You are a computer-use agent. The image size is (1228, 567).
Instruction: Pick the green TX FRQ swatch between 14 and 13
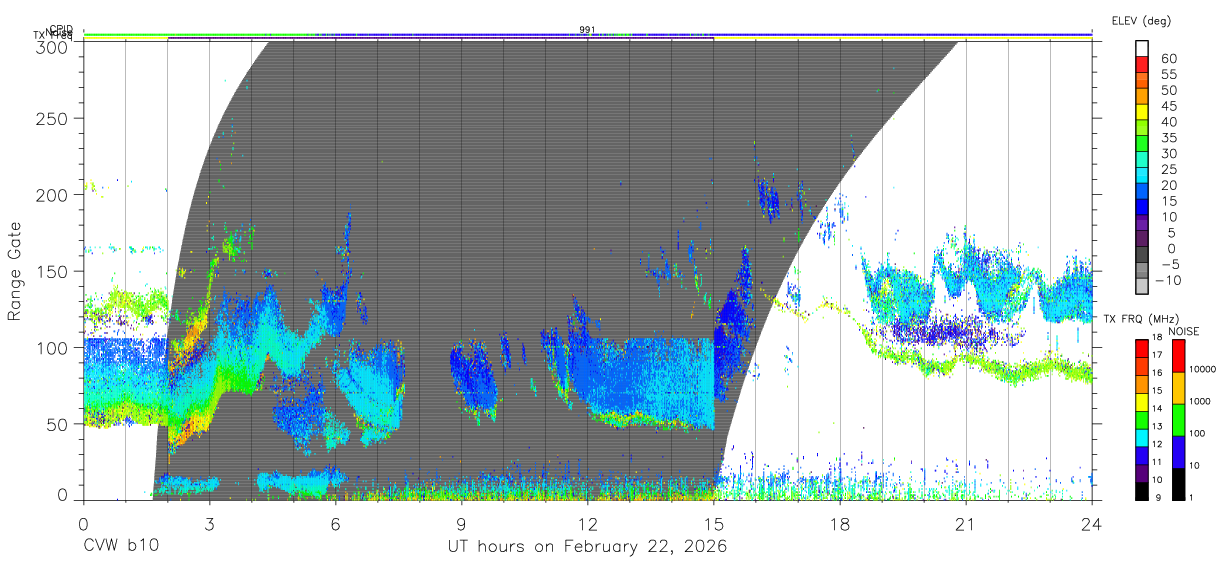click(x=1142, y=420)
